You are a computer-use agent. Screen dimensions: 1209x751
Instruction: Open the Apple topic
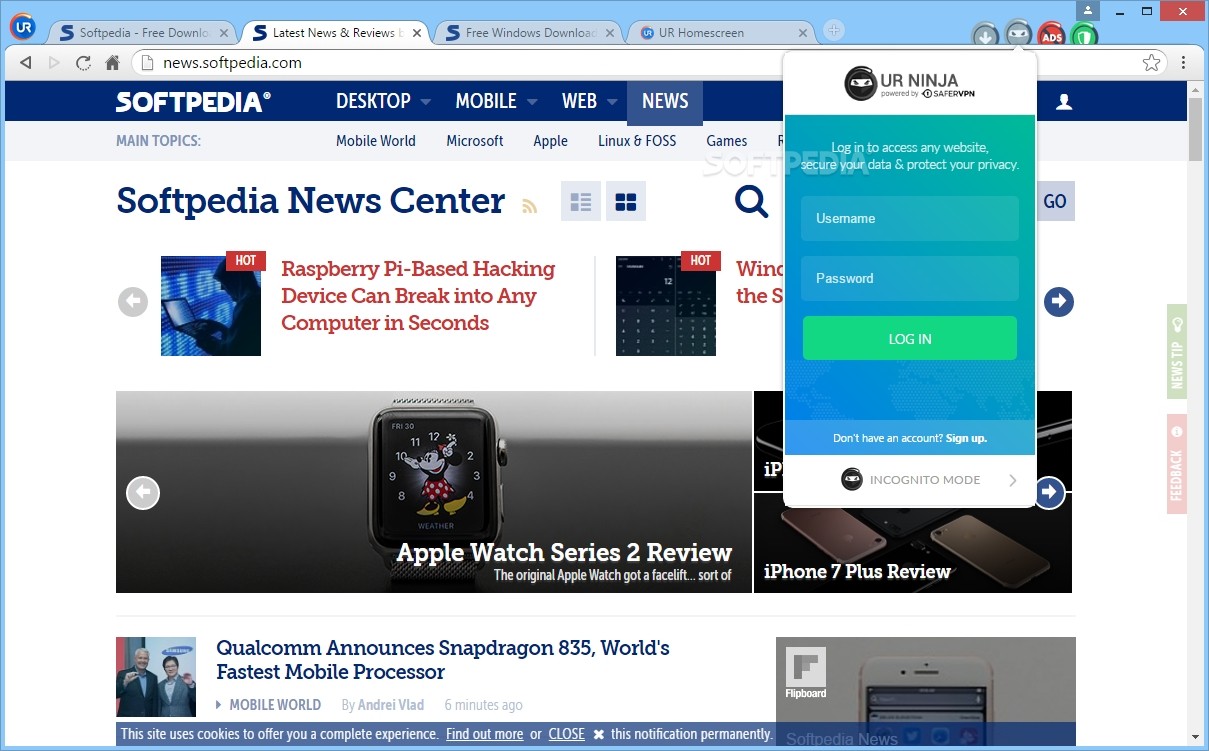[x=550, y=141]
